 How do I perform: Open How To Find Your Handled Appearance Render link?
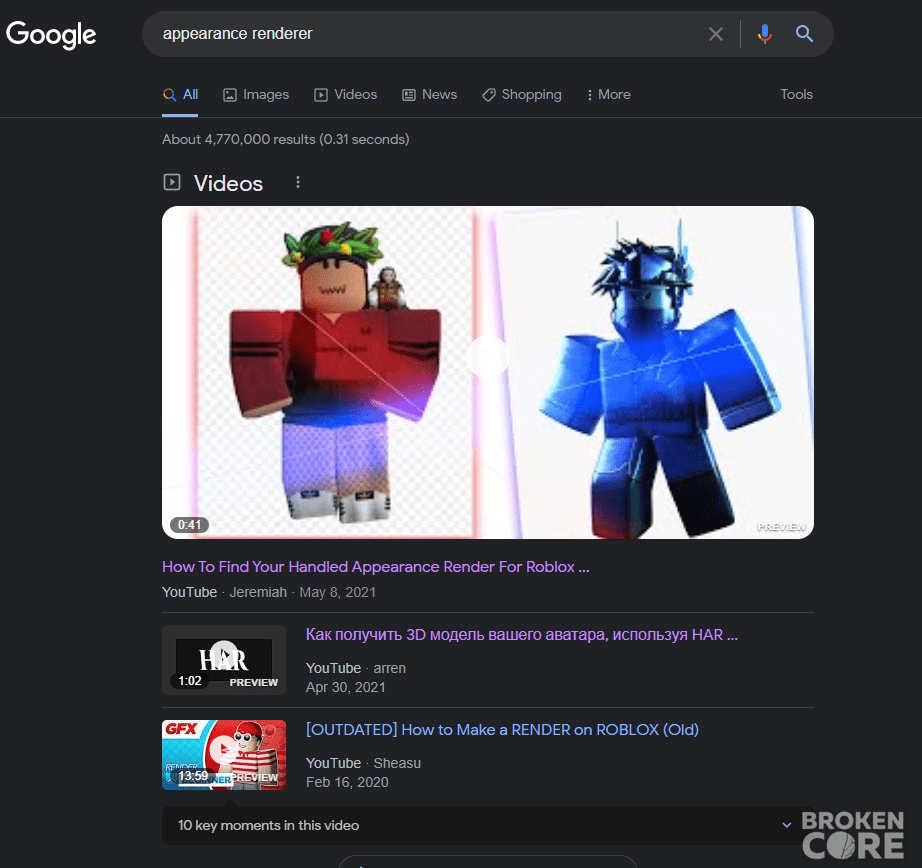(375, 567)
